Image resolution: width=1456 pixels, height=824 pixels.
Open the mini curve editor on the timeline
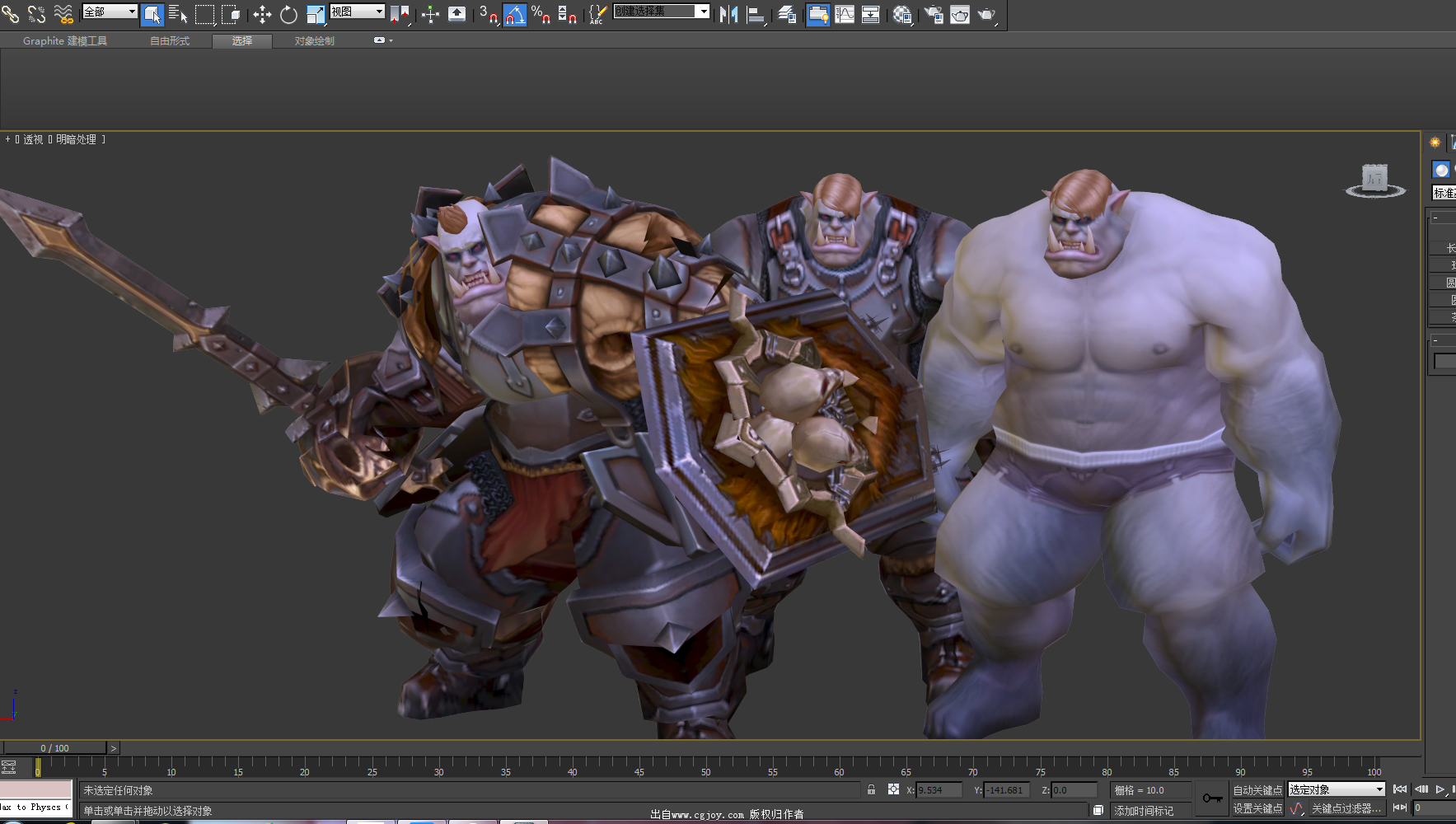pos(9,768)
